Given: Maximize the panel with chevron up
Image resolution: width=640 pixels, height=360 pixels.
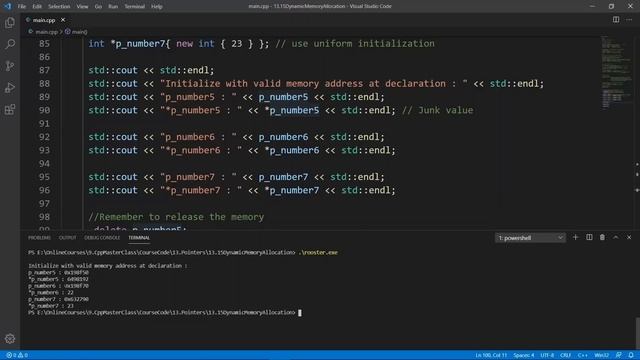Looking at the screenshot, I should point(616,237).
